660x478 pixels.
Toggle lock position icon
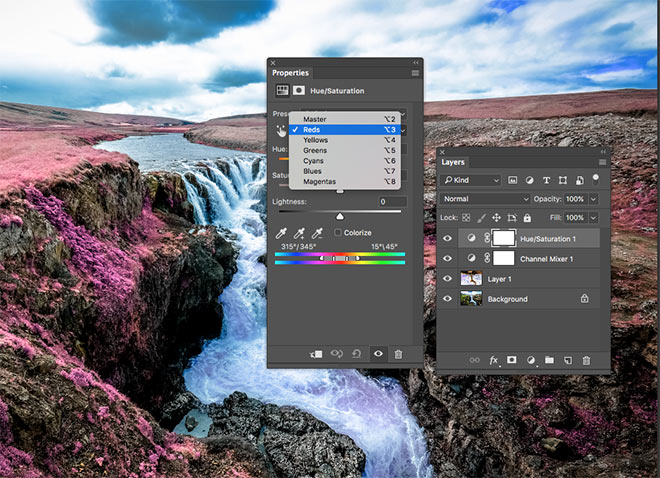496,218
